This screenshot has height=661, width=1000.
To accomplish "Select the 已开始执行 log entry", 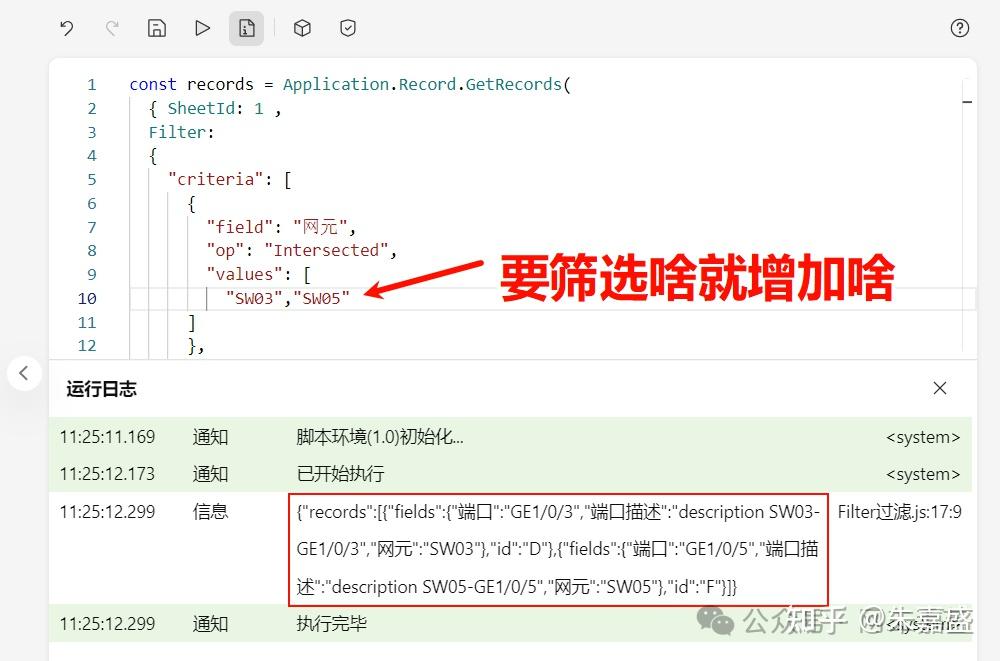I will (x=510, y=473).
